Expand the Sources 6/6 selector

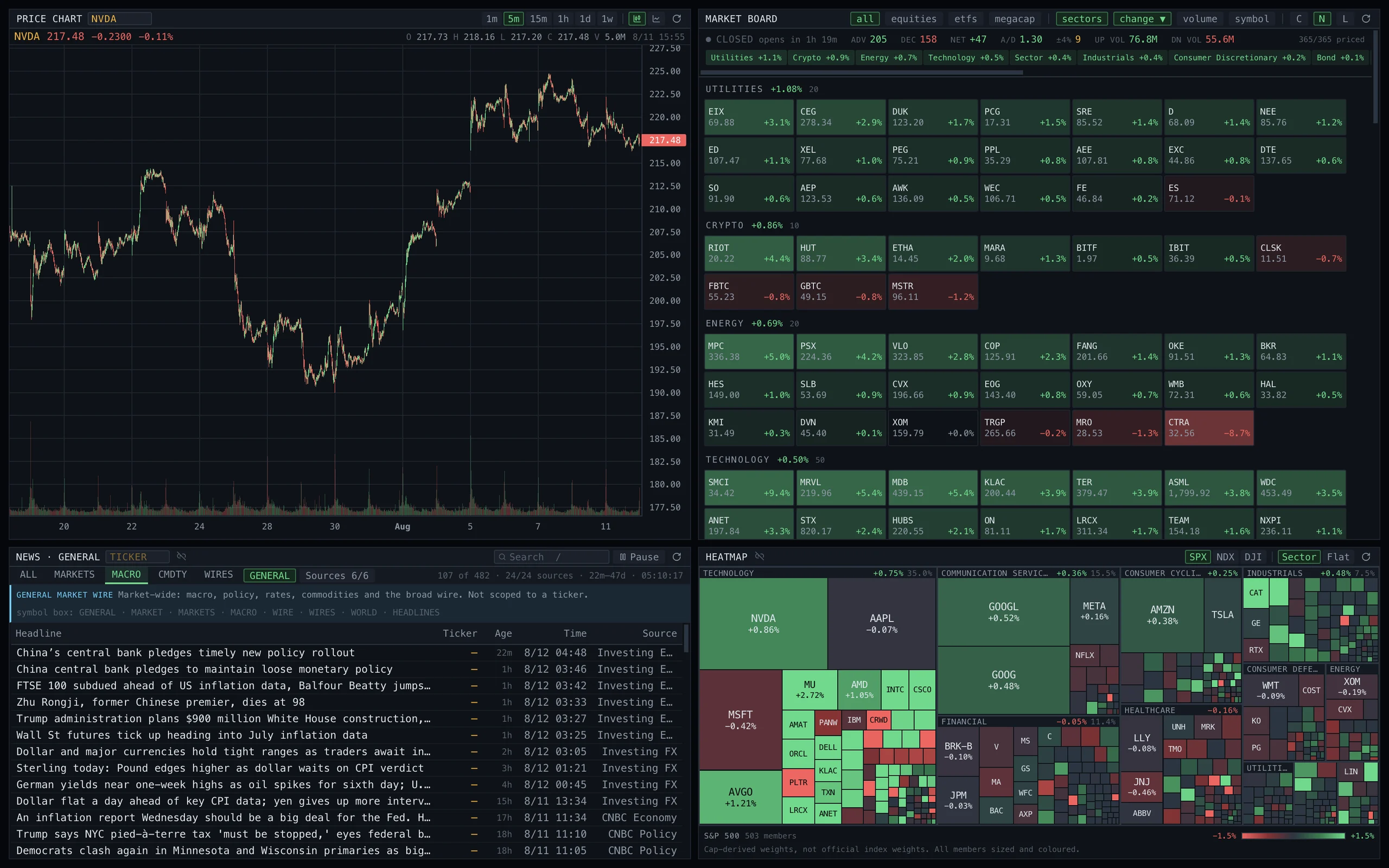coord(337,575)
